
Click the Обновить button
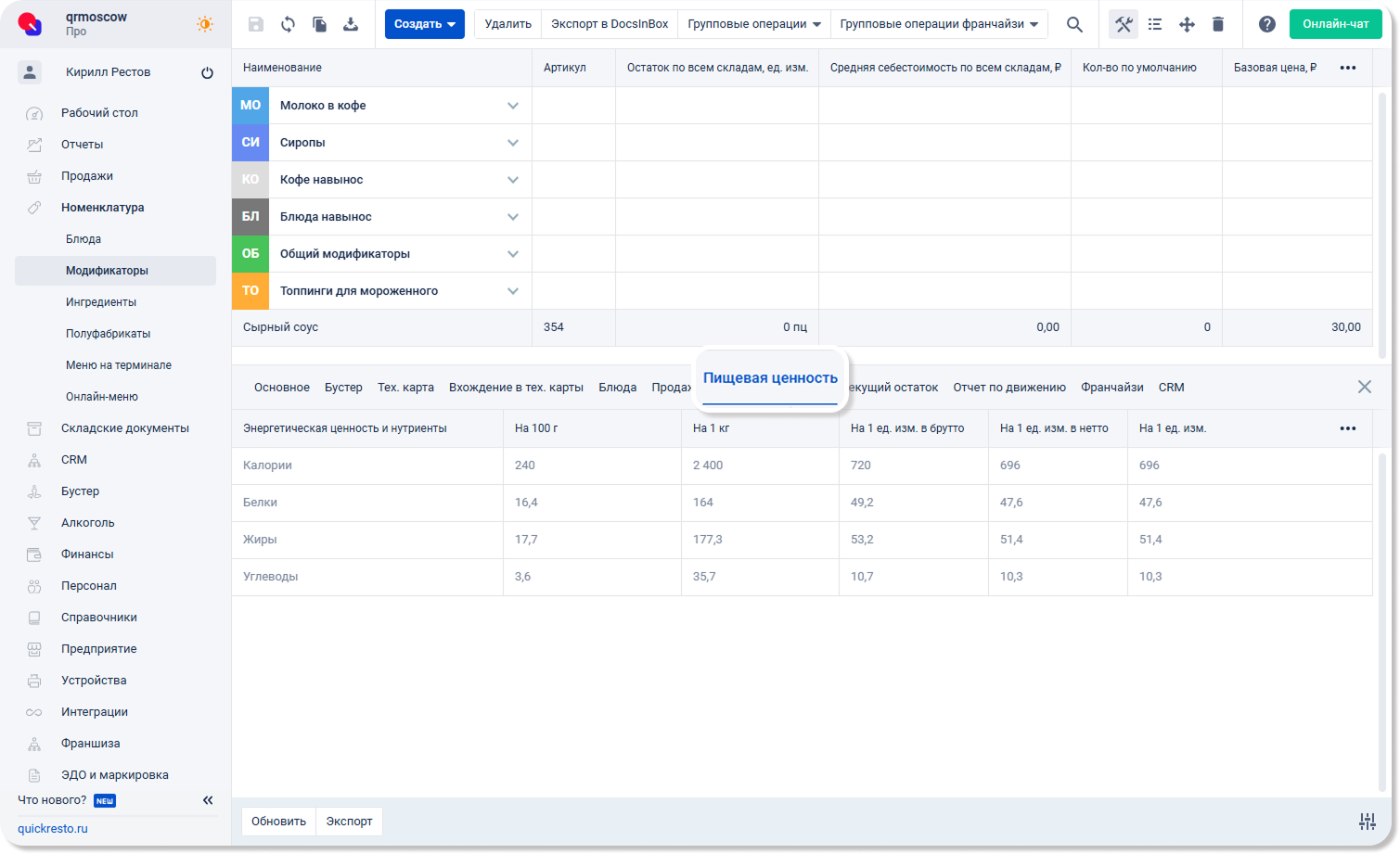[x=278, y=822]
